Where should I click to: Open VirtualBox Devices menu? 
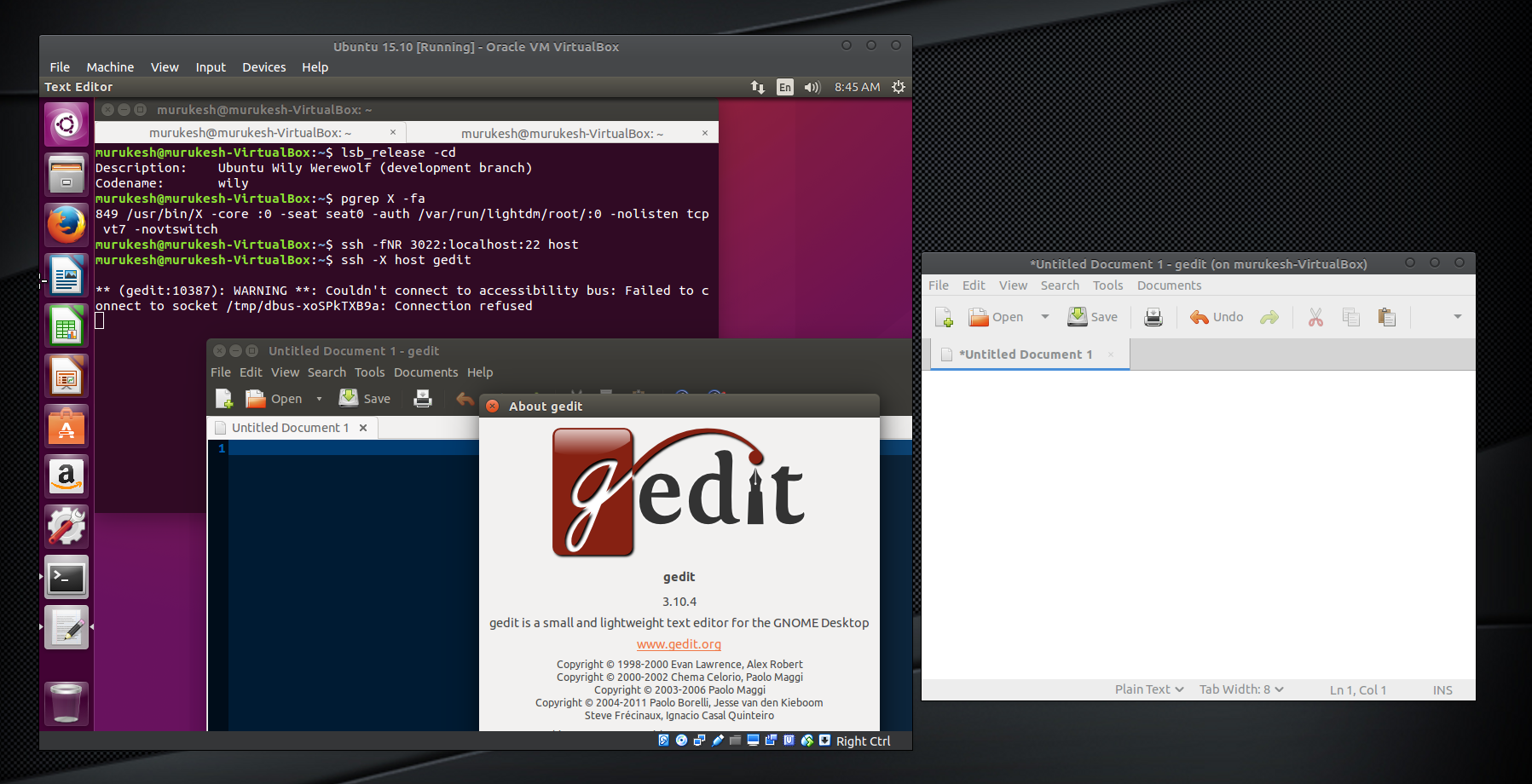click(263, 67)
